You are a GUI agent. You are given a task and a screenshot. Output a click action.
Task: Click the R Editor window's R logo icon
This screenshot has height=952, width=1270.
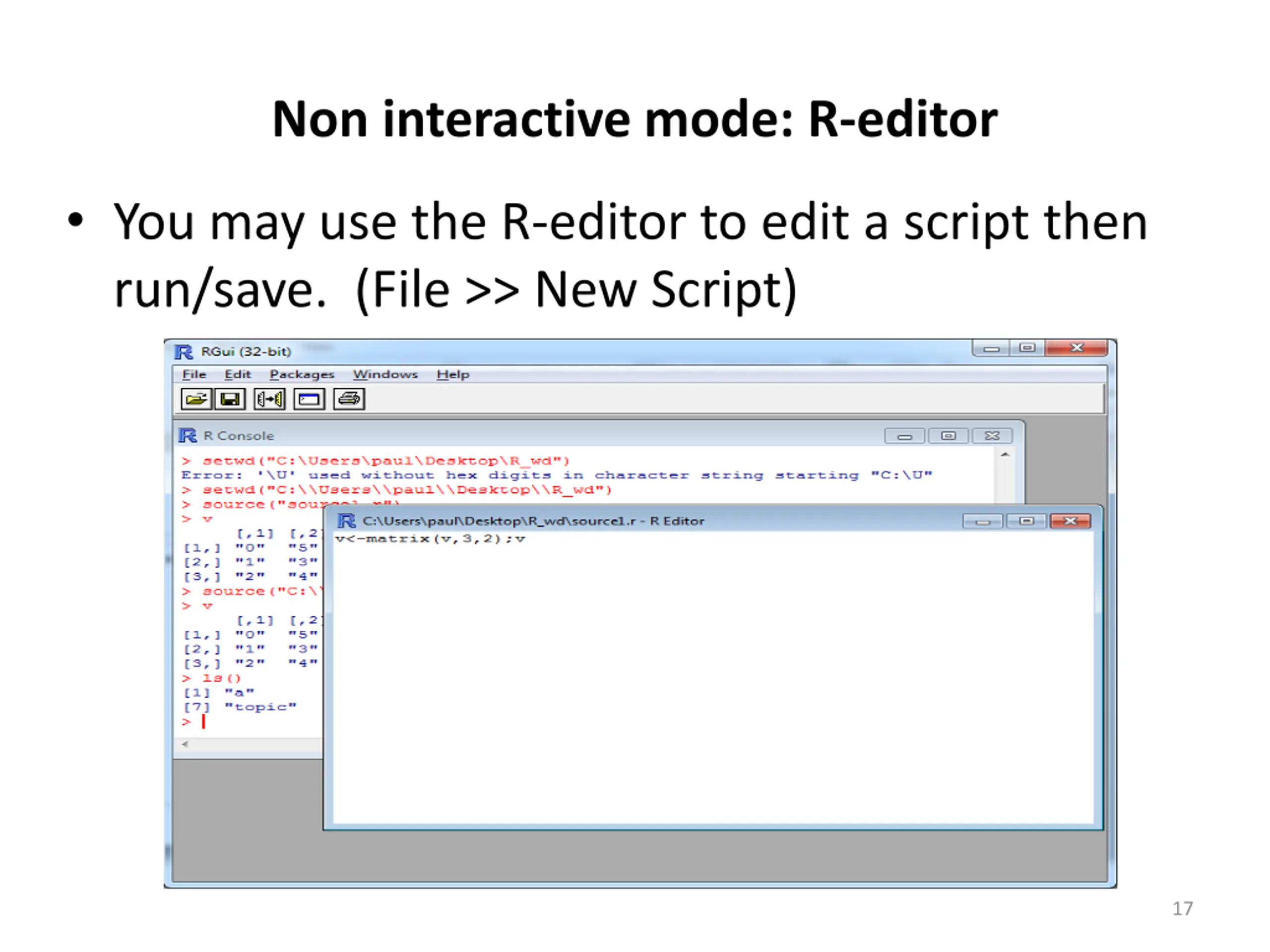pos(346,521)
